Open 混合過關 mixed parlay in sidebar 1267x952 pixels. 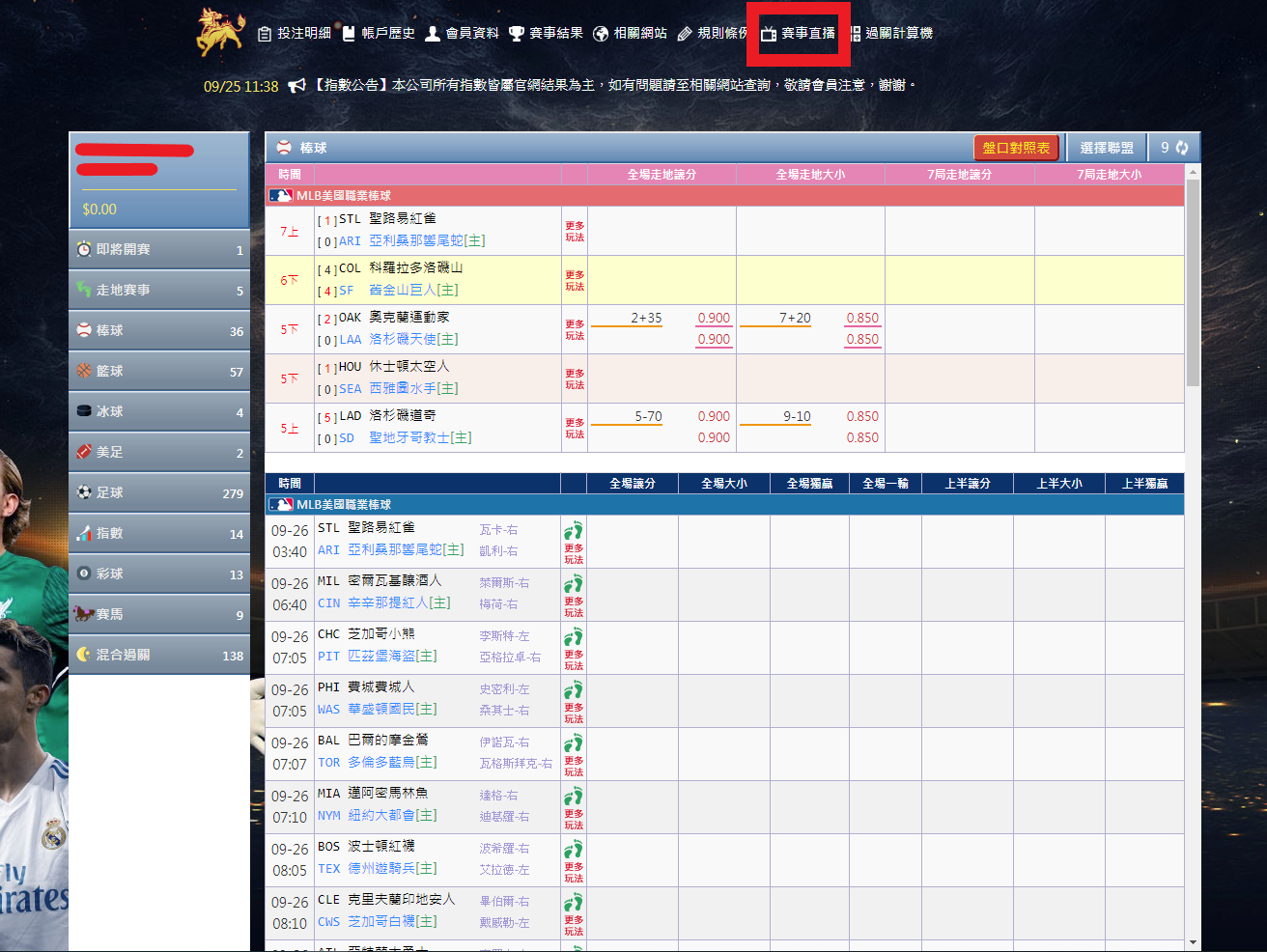159,655
